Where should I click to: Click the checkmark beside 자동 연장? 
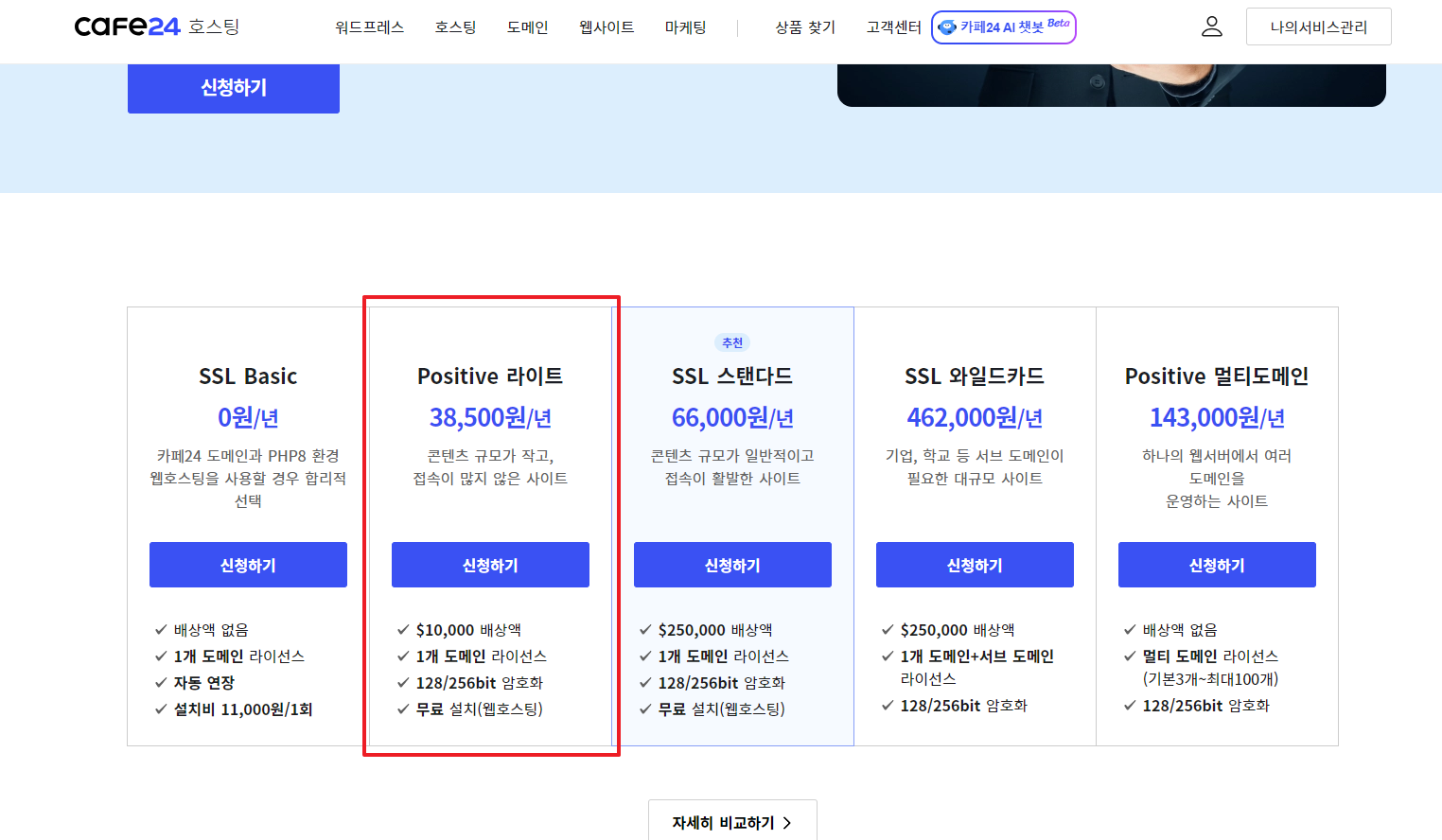(161, 683)
